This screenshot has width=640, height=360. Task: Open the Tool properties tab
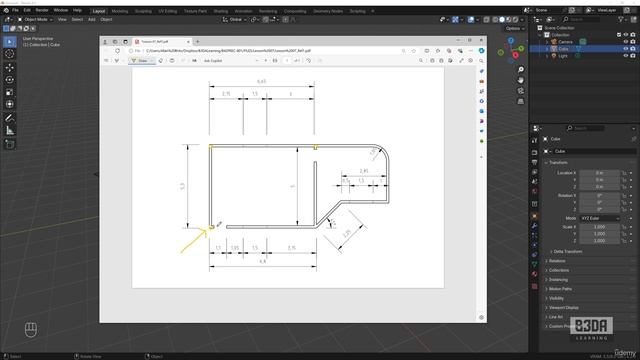click(535, 141)
